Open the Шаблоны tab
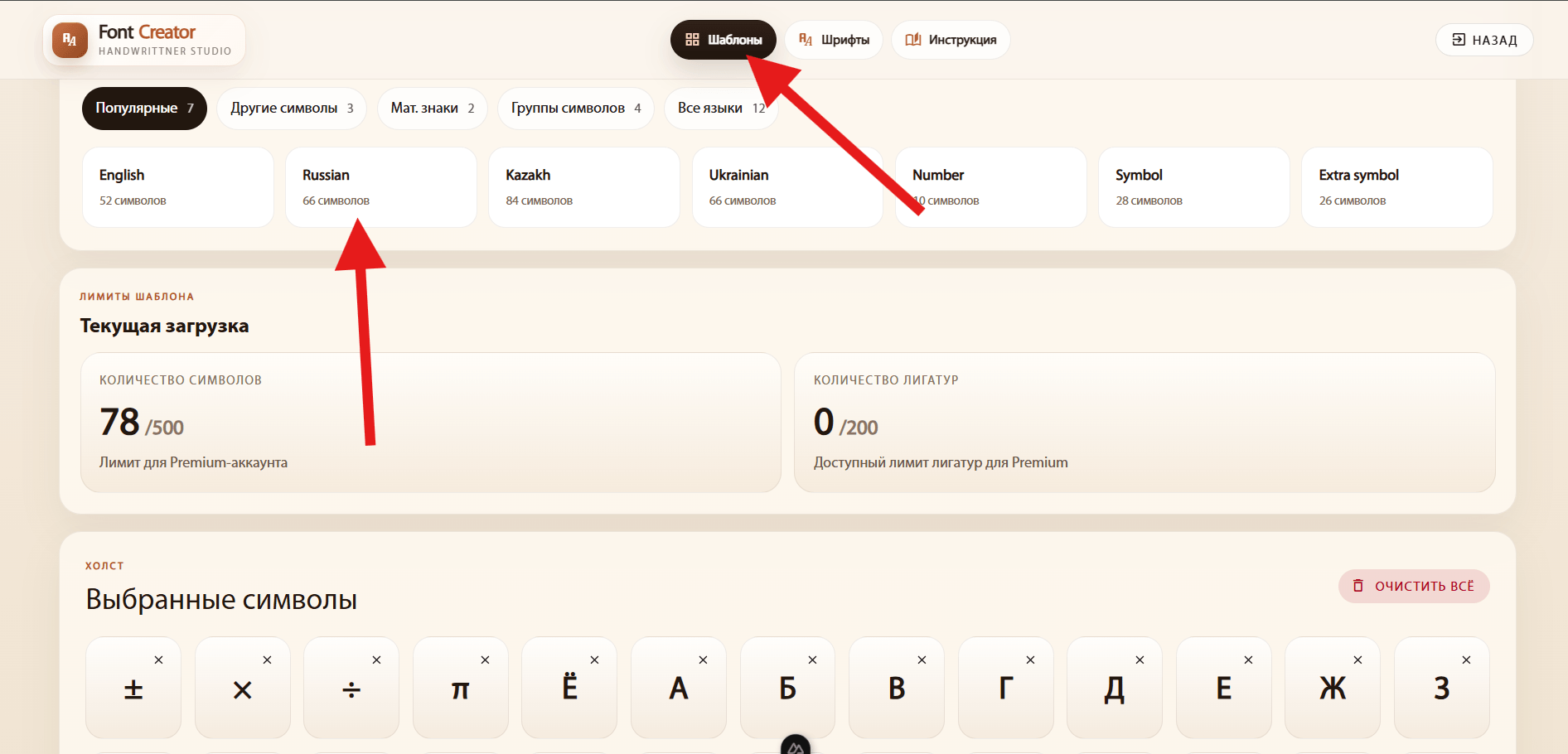This screenshot has height=754, width=1568. click(723, 40)
